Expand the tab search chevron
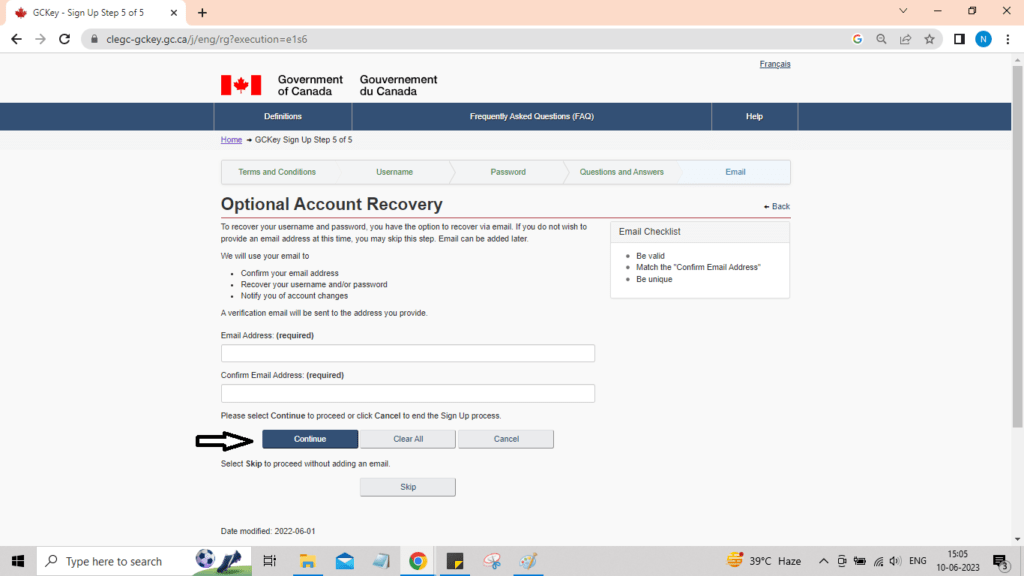 point(903,11)
